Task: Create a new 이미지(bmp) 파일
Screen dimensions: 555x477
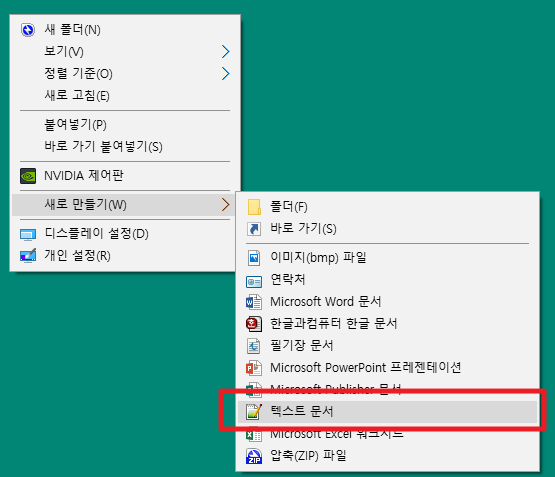Action: [388, 258]
